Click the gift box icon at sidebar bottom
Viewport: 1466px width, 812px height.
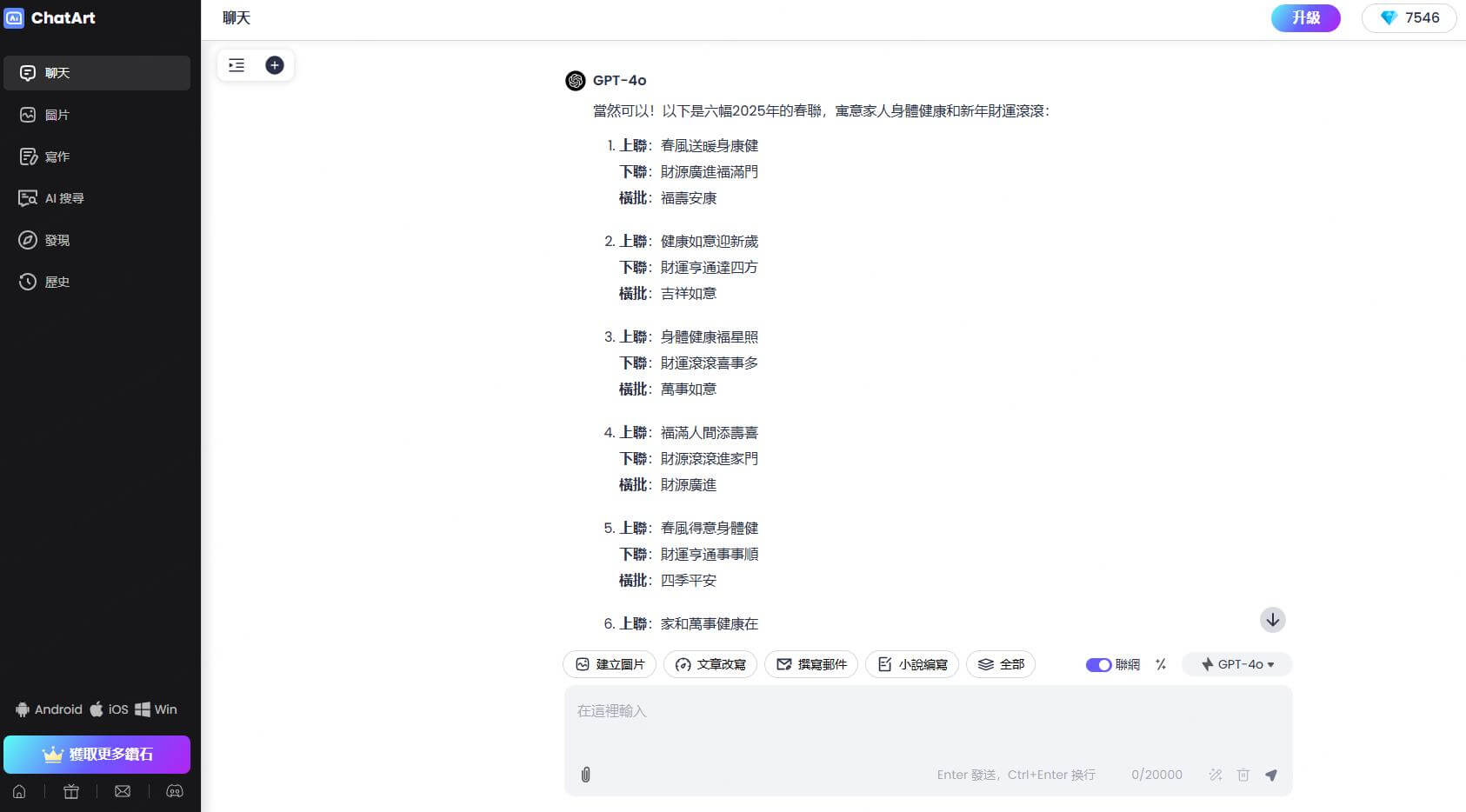(x=71, y=791)
